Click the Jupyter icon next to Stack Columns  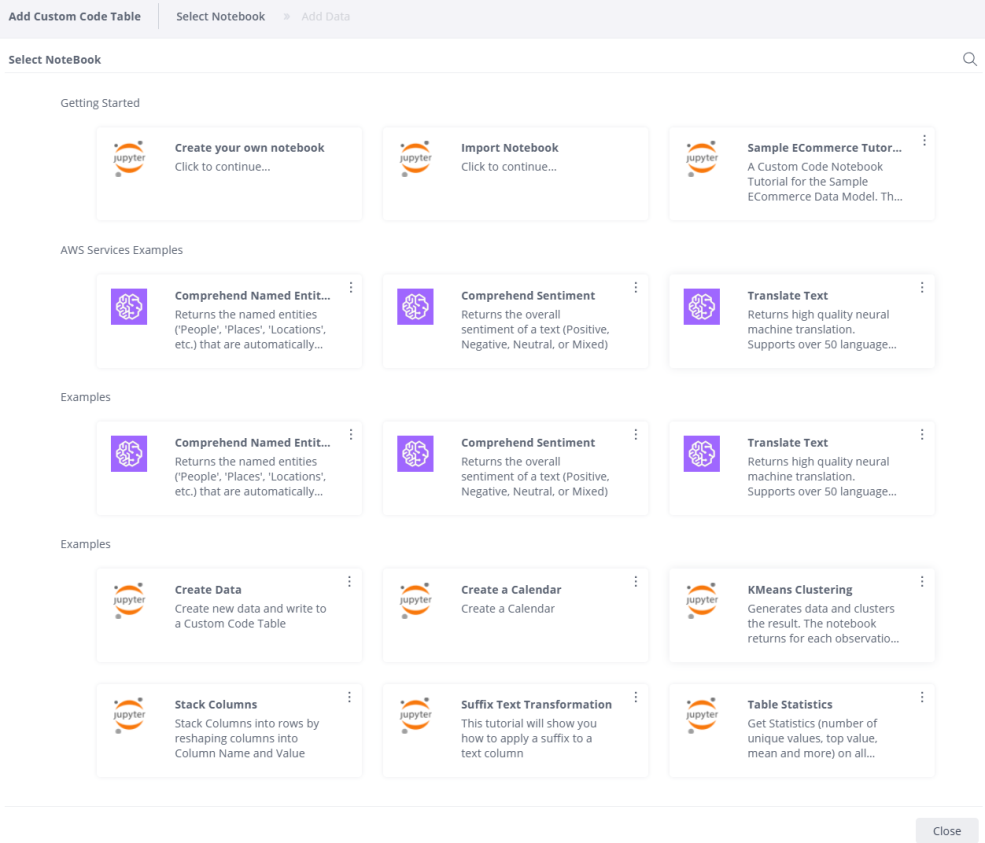129,715
